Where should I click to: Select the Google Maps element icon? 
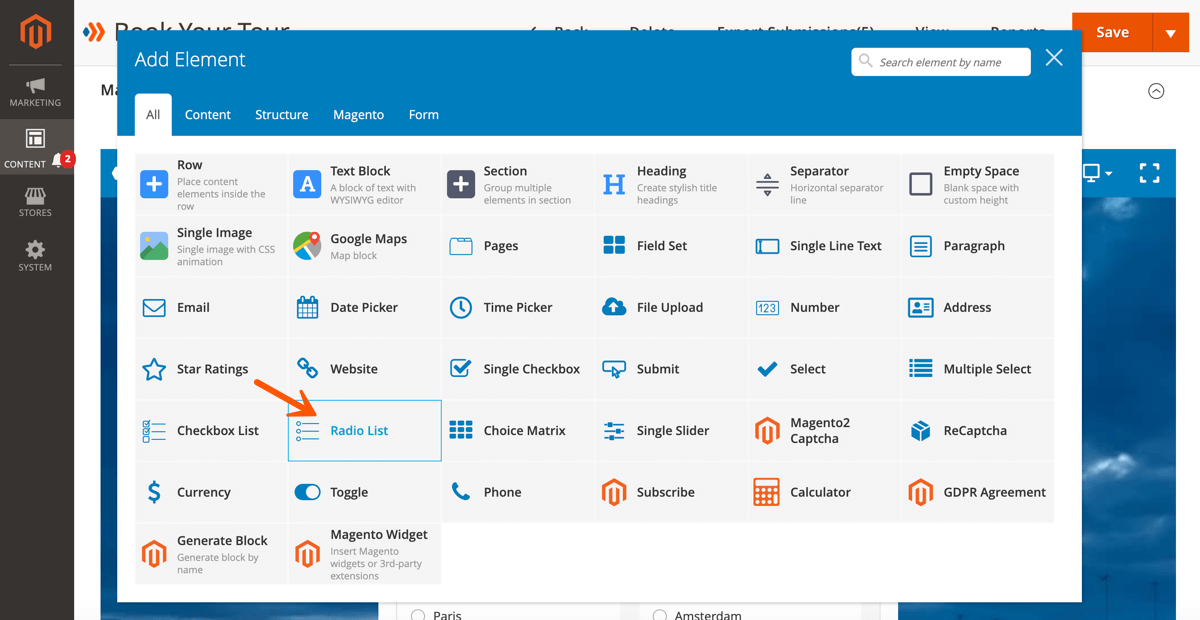pyautogui.click(x=307, y=246)
